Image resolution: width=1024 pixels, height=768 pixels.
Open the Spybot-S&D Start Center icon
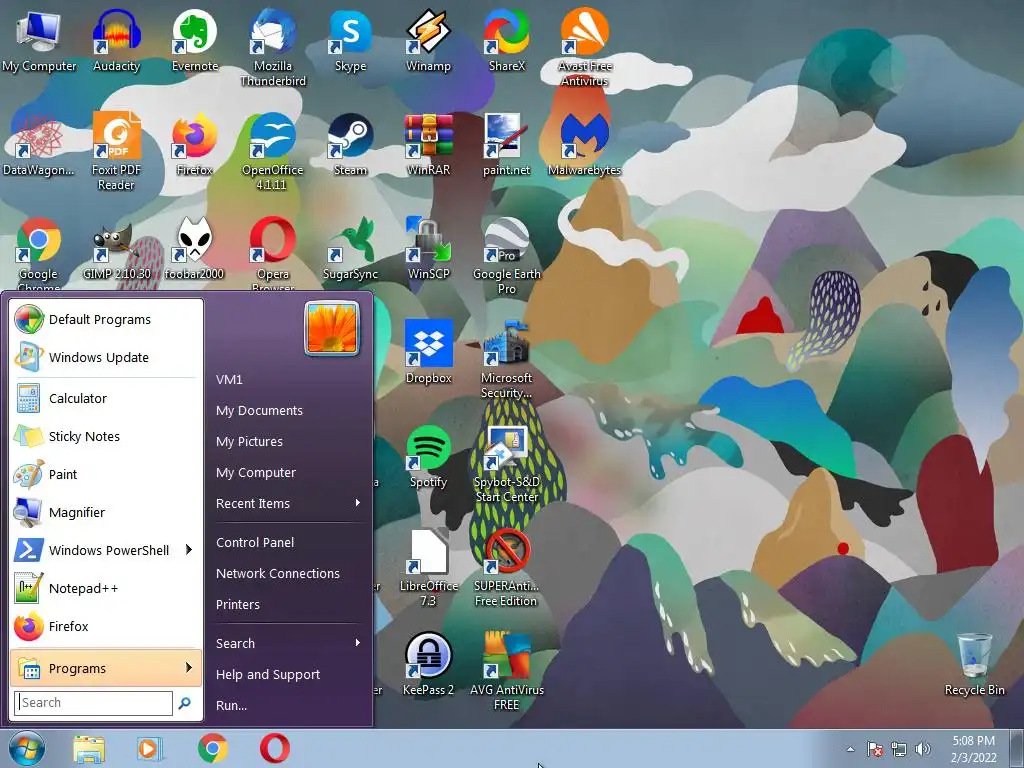coord(507,462)
